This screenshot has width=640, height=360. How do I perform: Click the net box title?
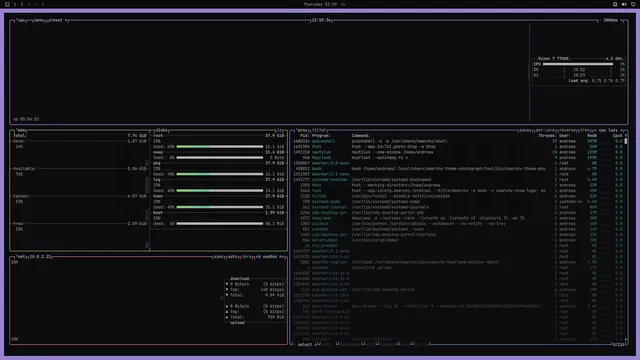point(20,257)
